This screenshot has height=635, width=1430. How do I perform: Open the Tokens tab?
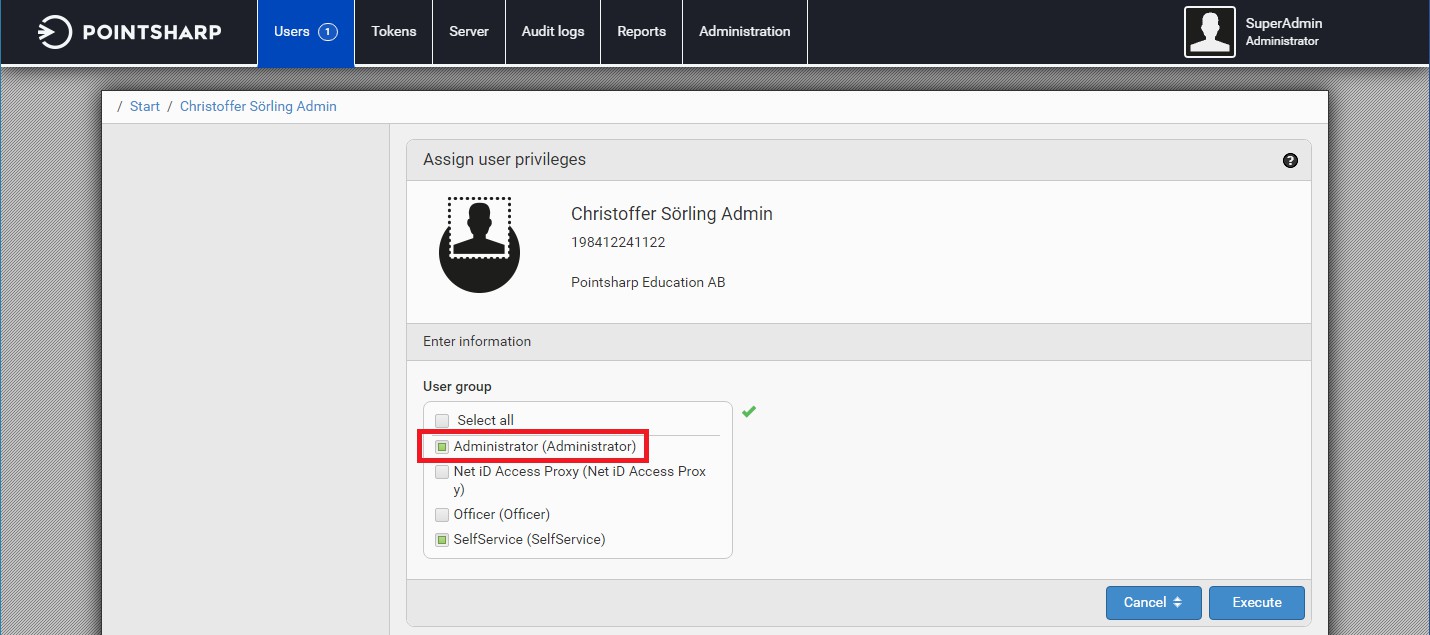tap(393, 32)
